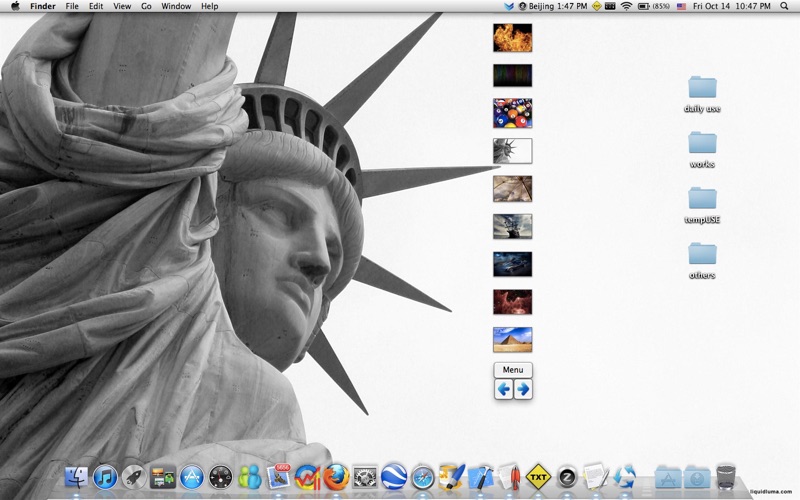Open System Preferences gear icon
800x500 pixels.
[365, 478]
